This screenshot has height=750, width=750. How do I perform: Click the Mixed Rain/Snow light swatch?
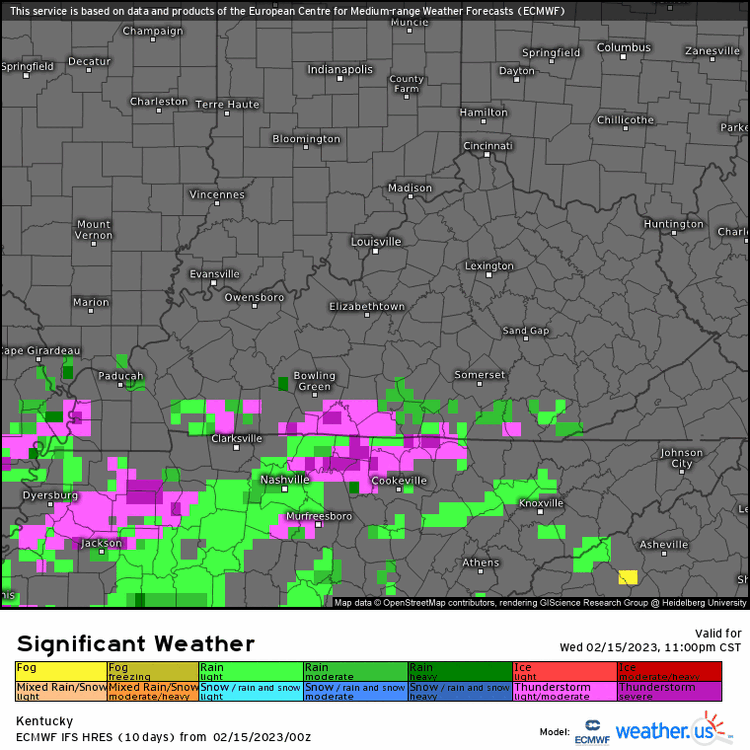click(61, 691)
